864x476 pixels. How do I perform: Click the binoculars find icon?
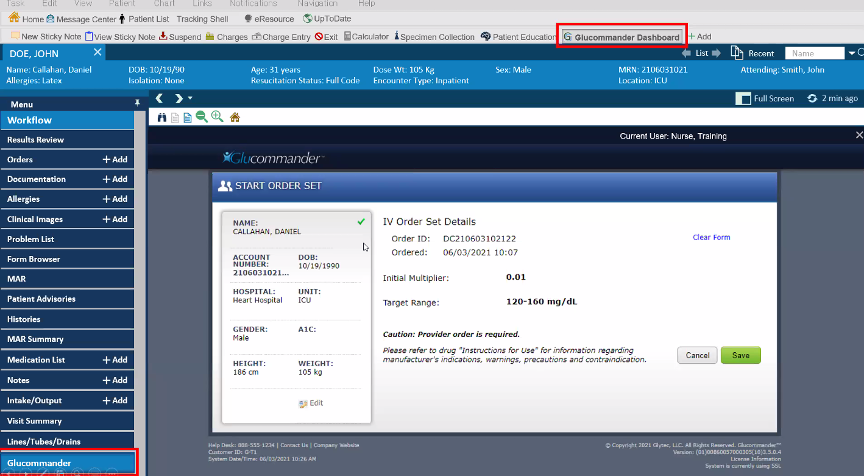coord(162,117)
